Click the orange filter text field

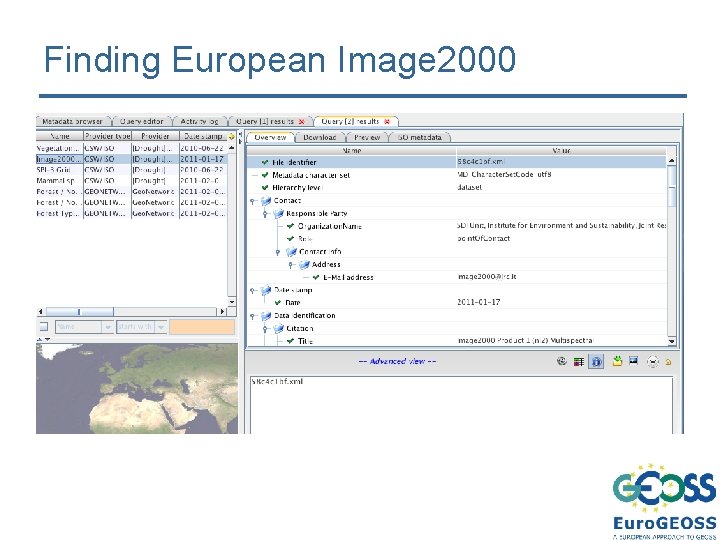point(202,327)
